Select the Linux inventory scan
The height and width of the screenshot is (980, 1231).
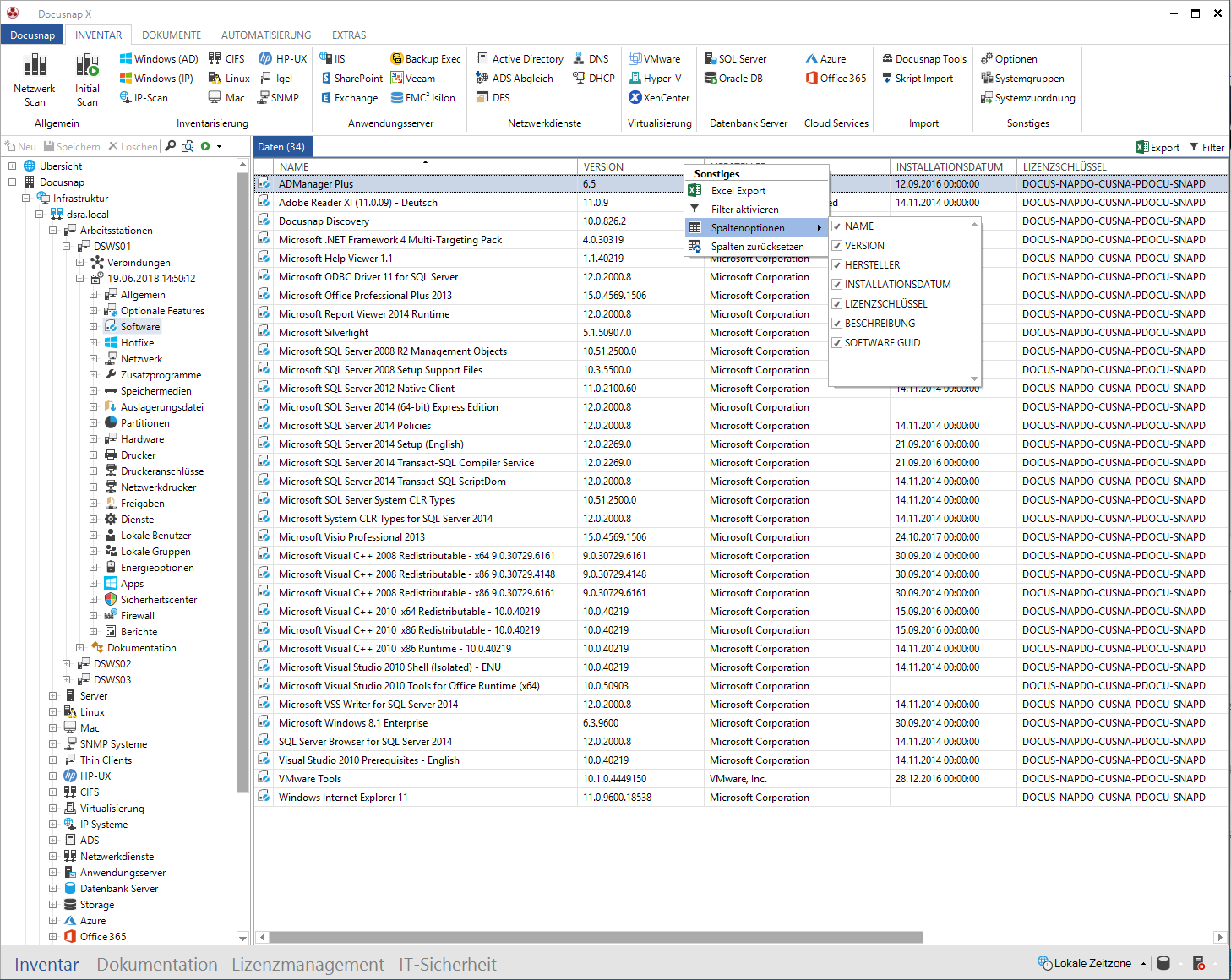229,79
